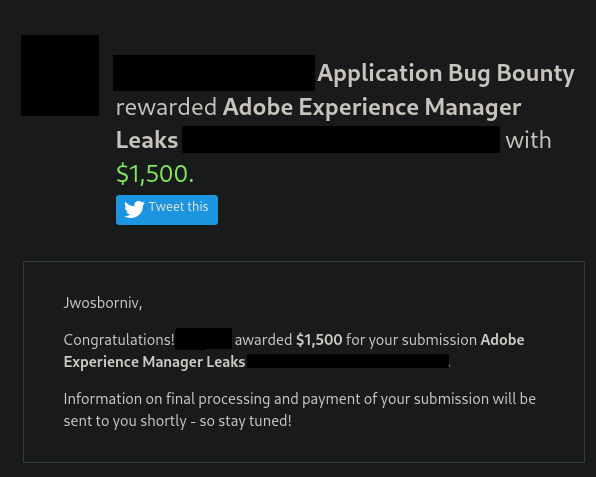Click the bold "Leaks" word in heading
Screen dimensions: 596x477
(x=147, y=140)
